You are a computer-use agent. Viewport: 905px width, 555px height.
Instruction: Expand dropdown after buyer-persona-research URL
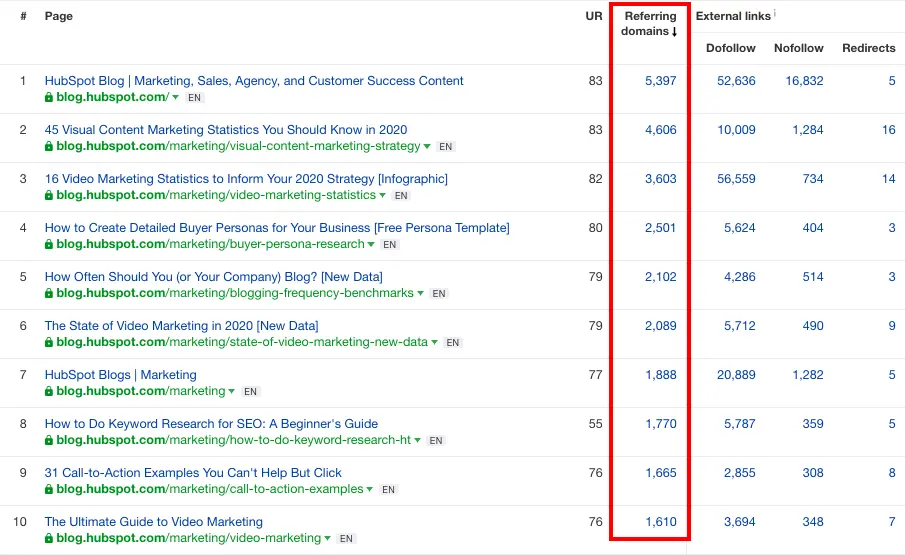371,245
